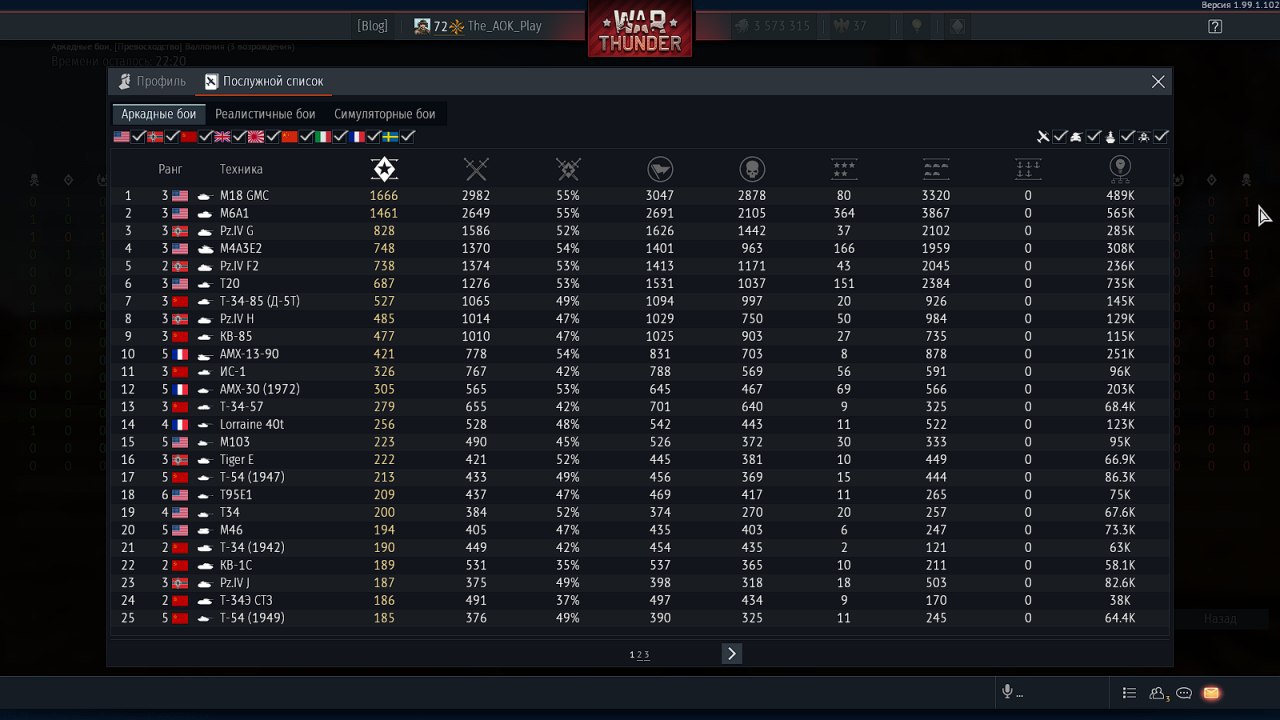The height and width of the screenshot is (720, 1280).
Task: Select the M4A3E2 vehicle row
Action: [x=640, y=249]
